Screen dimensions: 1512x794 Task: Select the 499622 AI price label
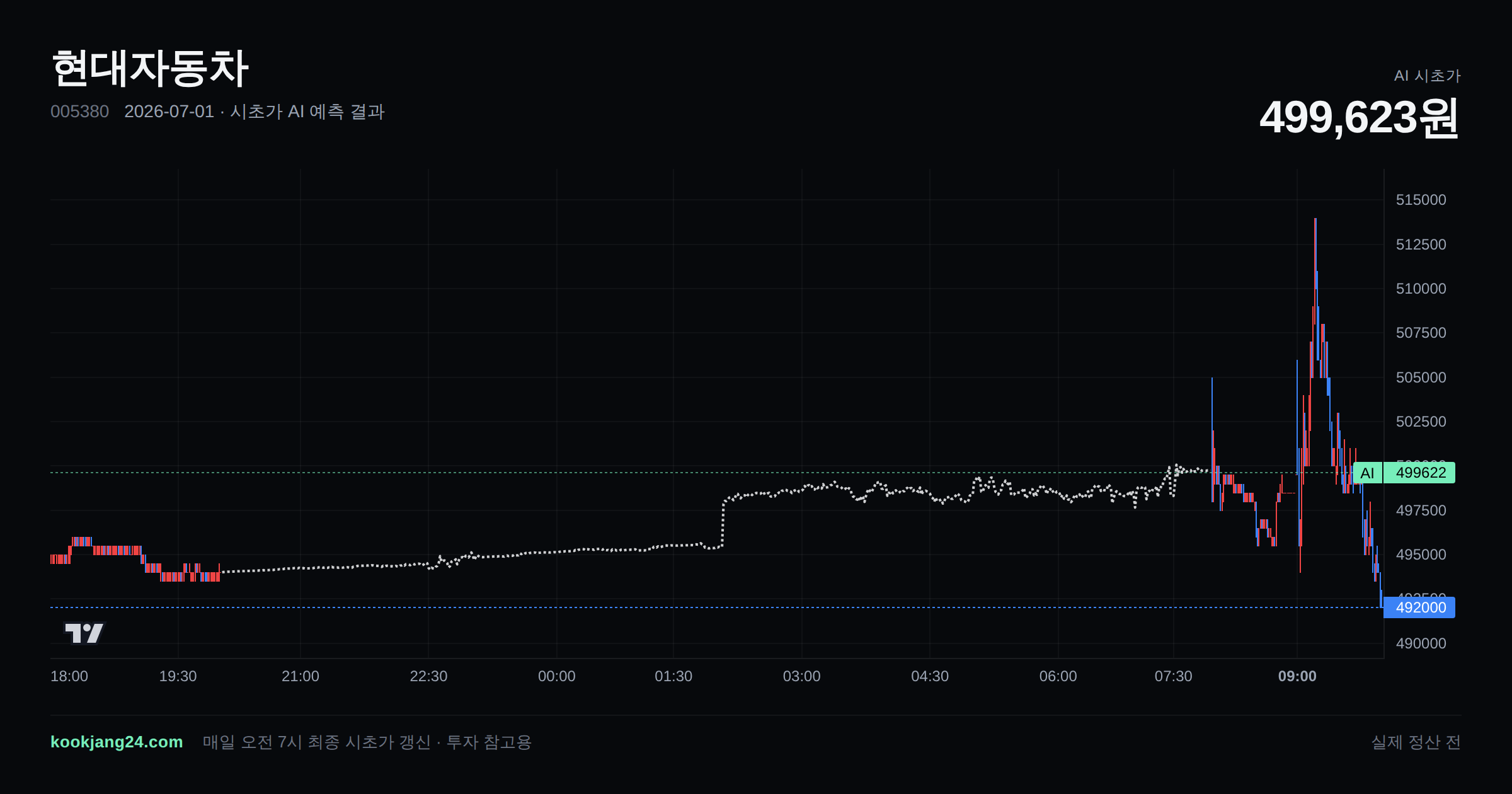click(1420, 473)
